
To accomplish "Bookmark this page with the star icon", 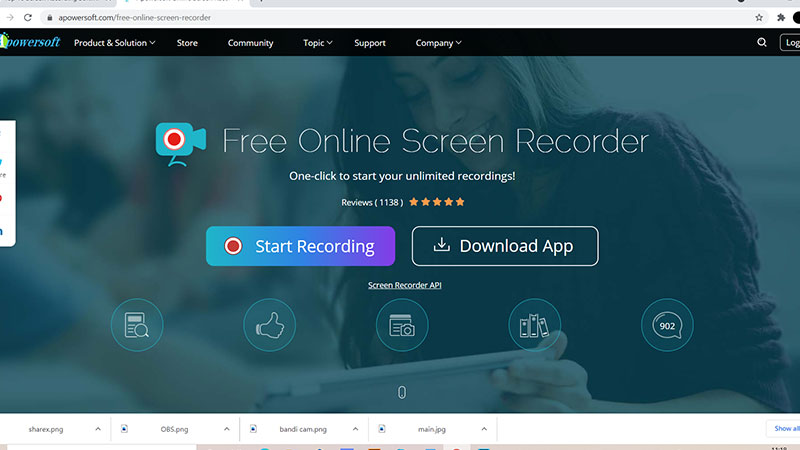I will [x=759, y=17].
